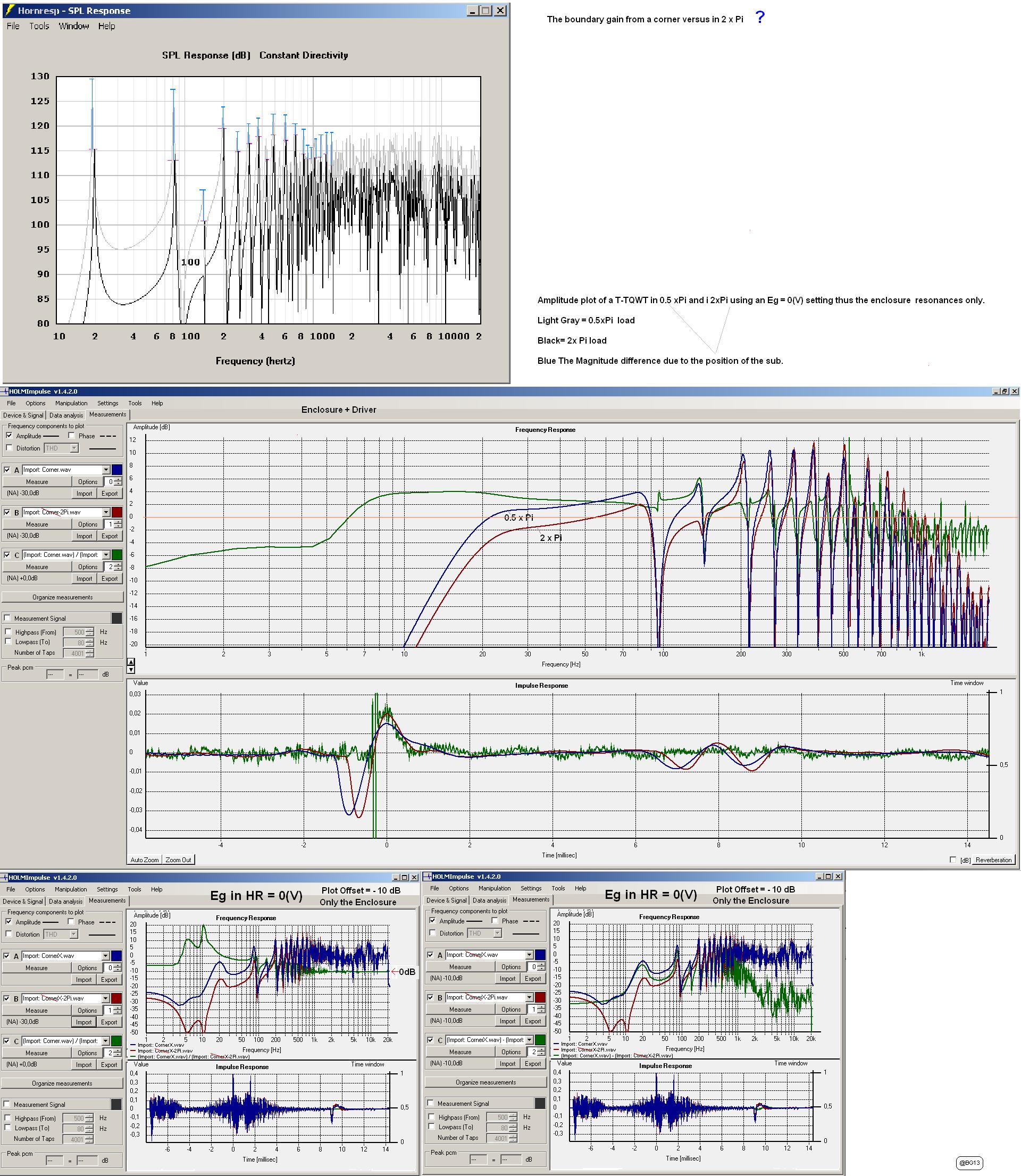Click Organize measurements in lower-left HOLMImpulse window

pos(62,1083)
